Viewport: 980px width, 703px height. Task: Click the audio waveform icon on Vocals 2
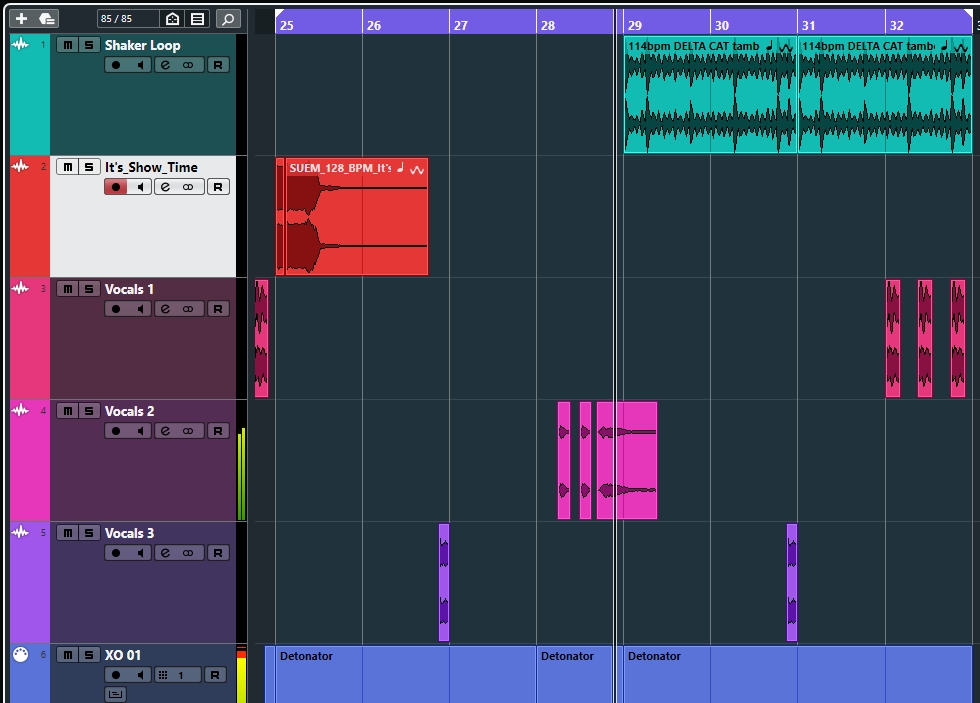(x=20, y=410)
